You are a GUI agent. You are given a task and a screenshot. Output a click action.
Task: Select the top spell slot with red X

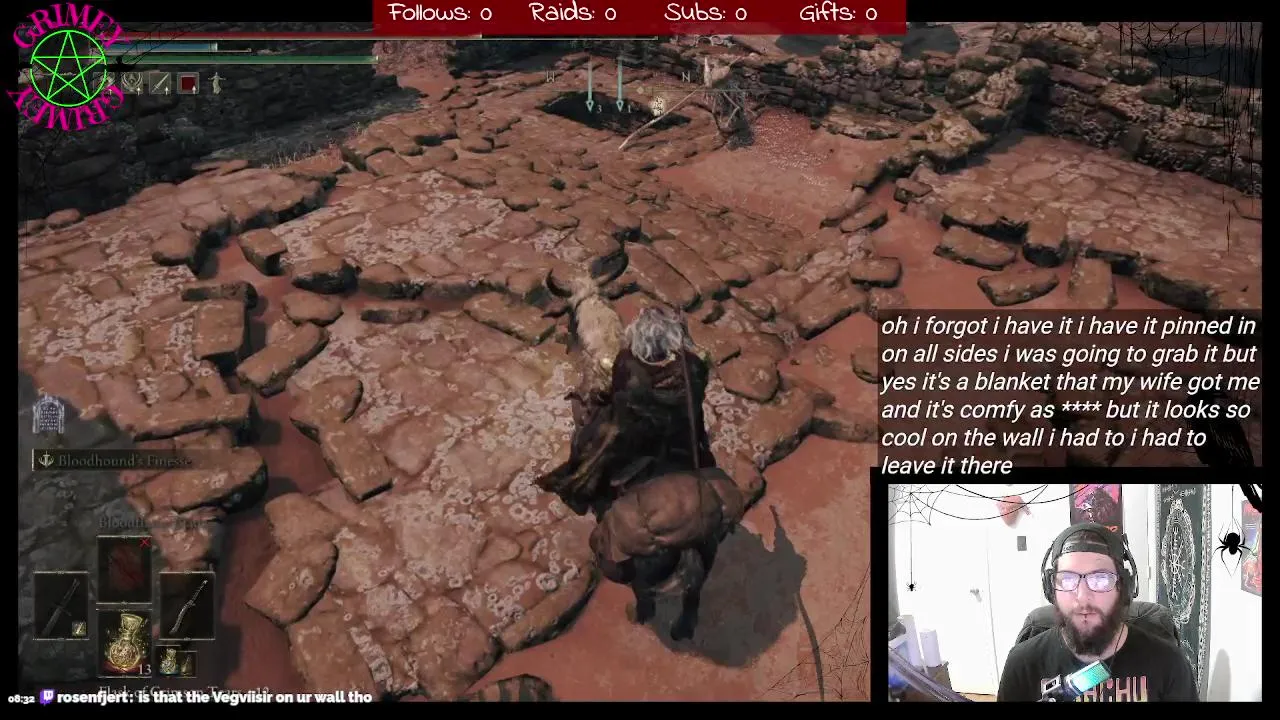(x=124, y=571)
